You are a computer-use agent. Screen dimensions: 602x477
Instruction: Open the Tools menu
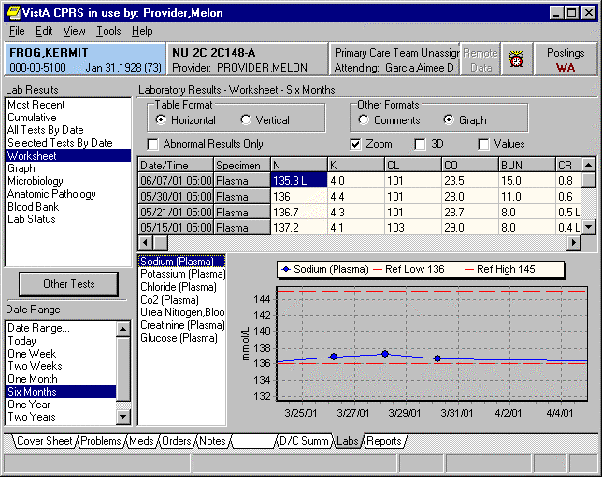108,31
